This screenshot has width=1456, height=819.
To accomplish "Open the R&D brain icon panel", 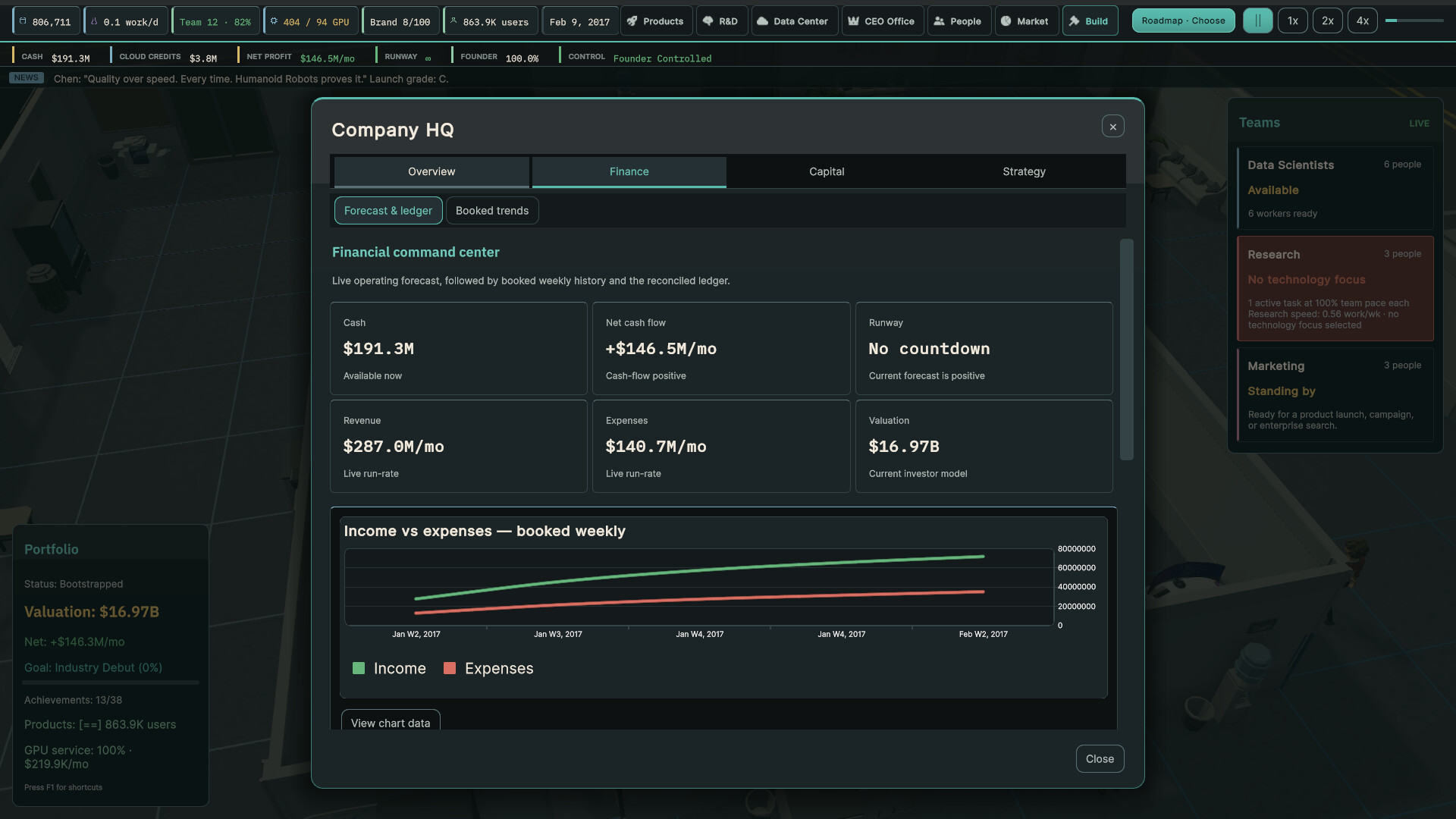I will 720,21.
